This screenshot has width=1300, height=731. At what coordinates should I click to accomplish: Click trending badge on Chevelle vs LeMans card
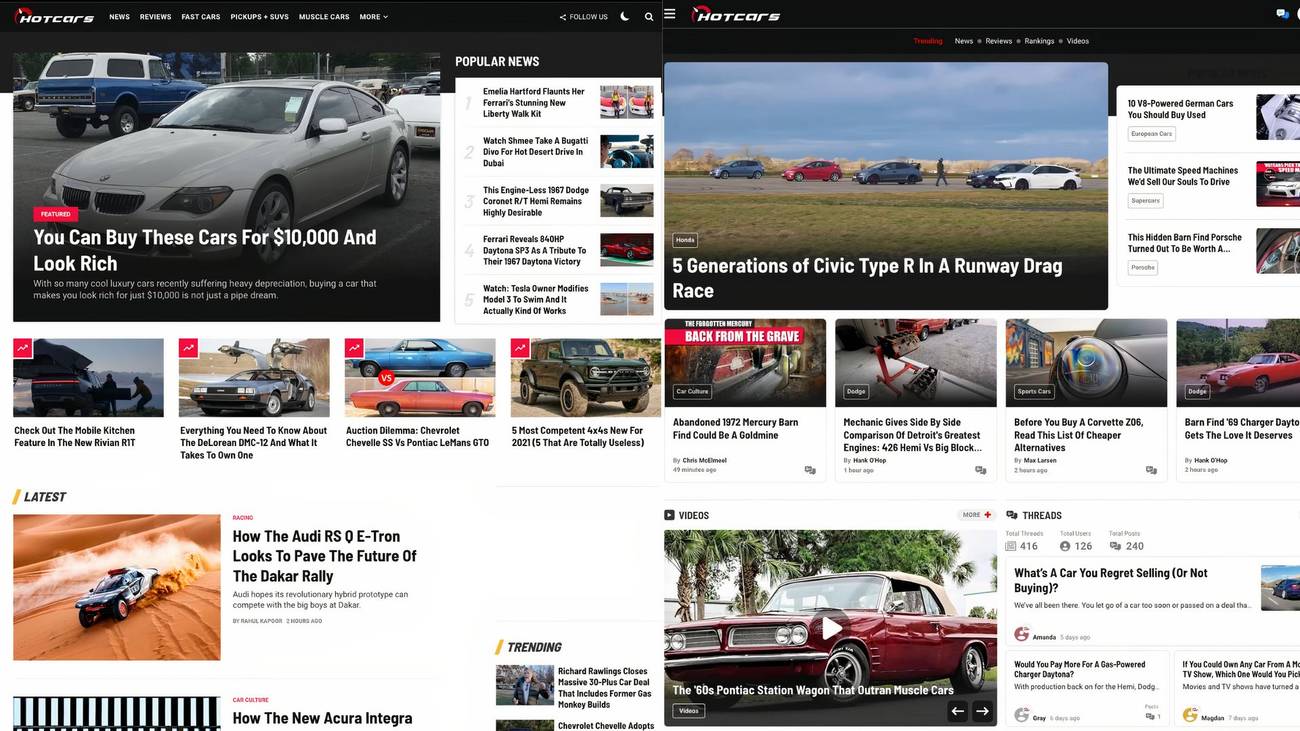pyautogui.click(x=354, y=348)
